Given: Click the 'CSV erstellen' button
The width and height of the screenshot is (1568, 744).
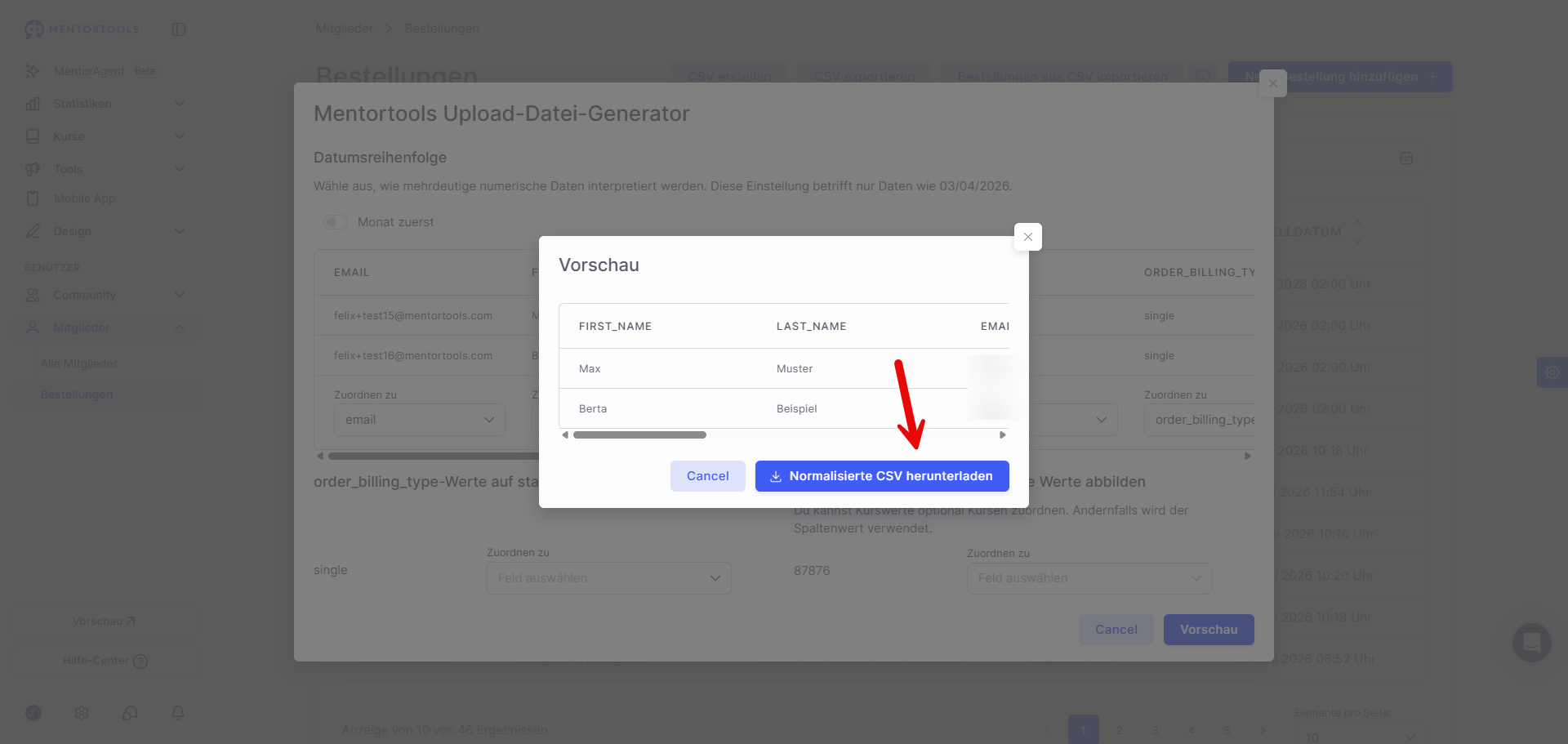Looking at the screenshot, I should coord(729,77).
